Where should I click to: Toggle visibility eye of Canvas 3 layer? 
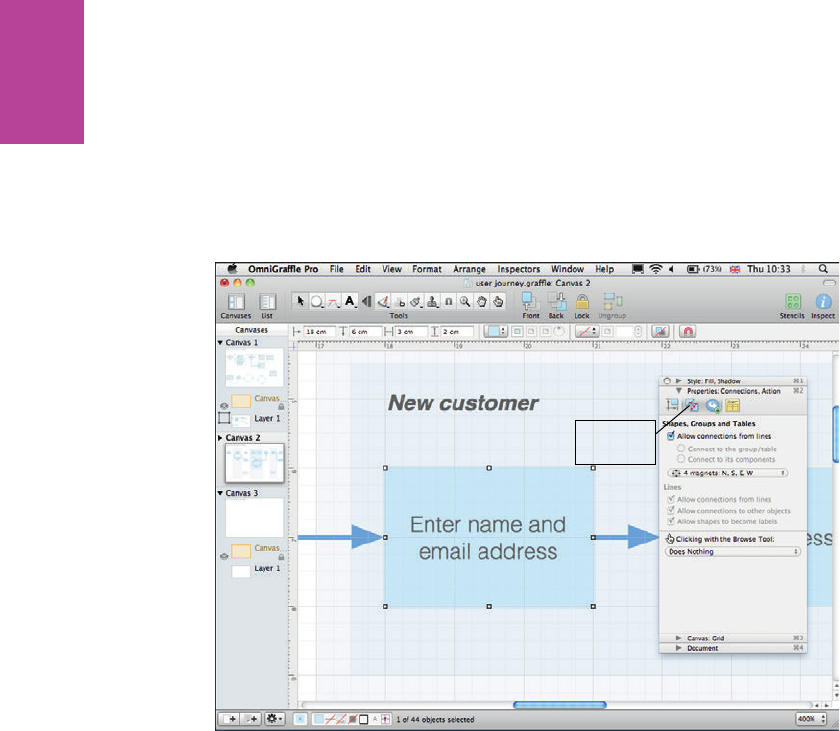224,556
